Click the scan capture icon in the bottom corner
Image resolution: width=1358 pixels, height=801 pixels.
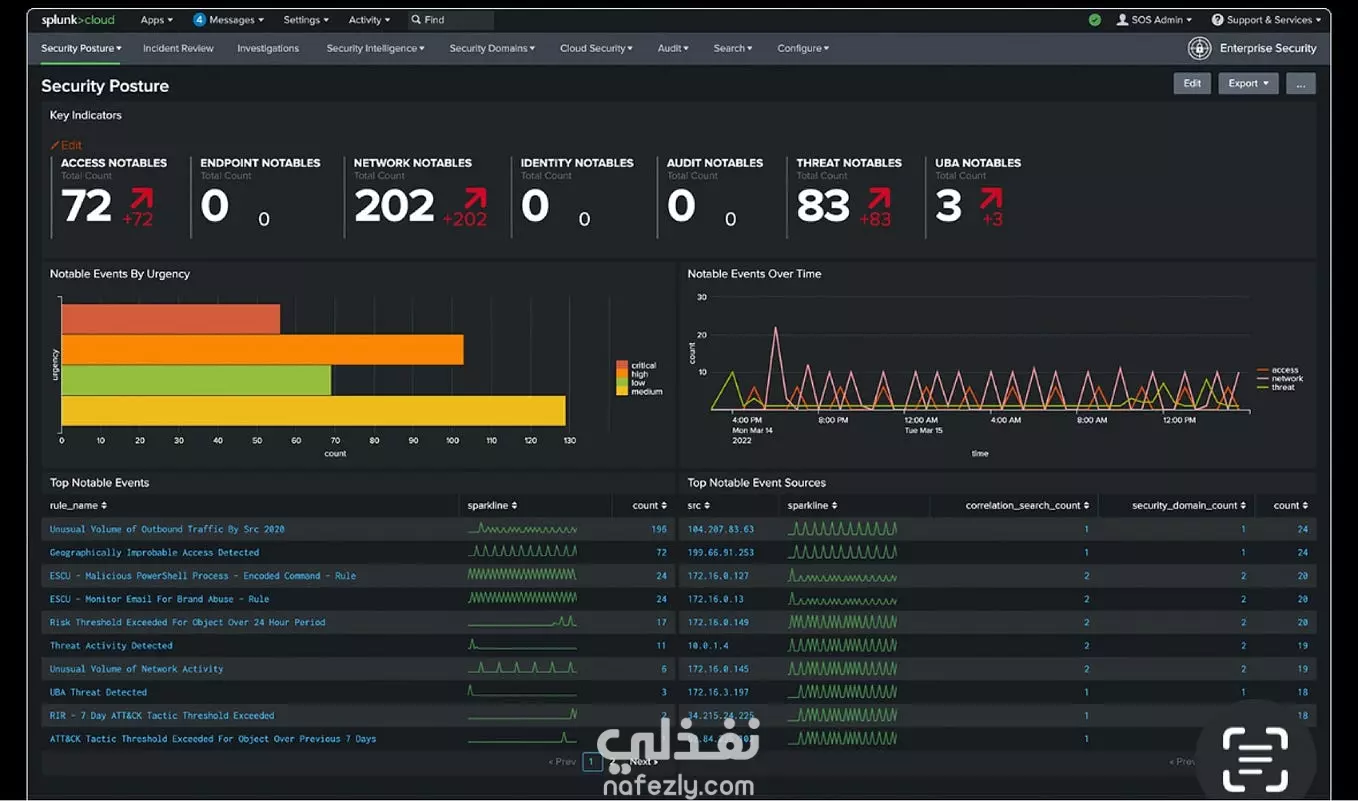pos(1256,759)
